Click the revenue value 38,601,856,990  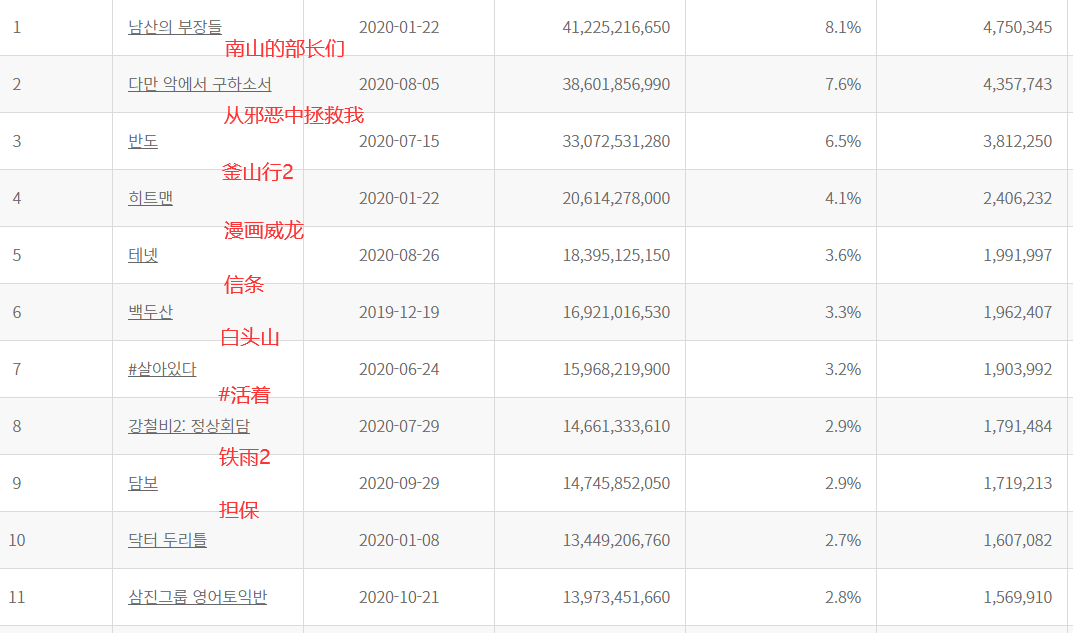pos(616,84)
